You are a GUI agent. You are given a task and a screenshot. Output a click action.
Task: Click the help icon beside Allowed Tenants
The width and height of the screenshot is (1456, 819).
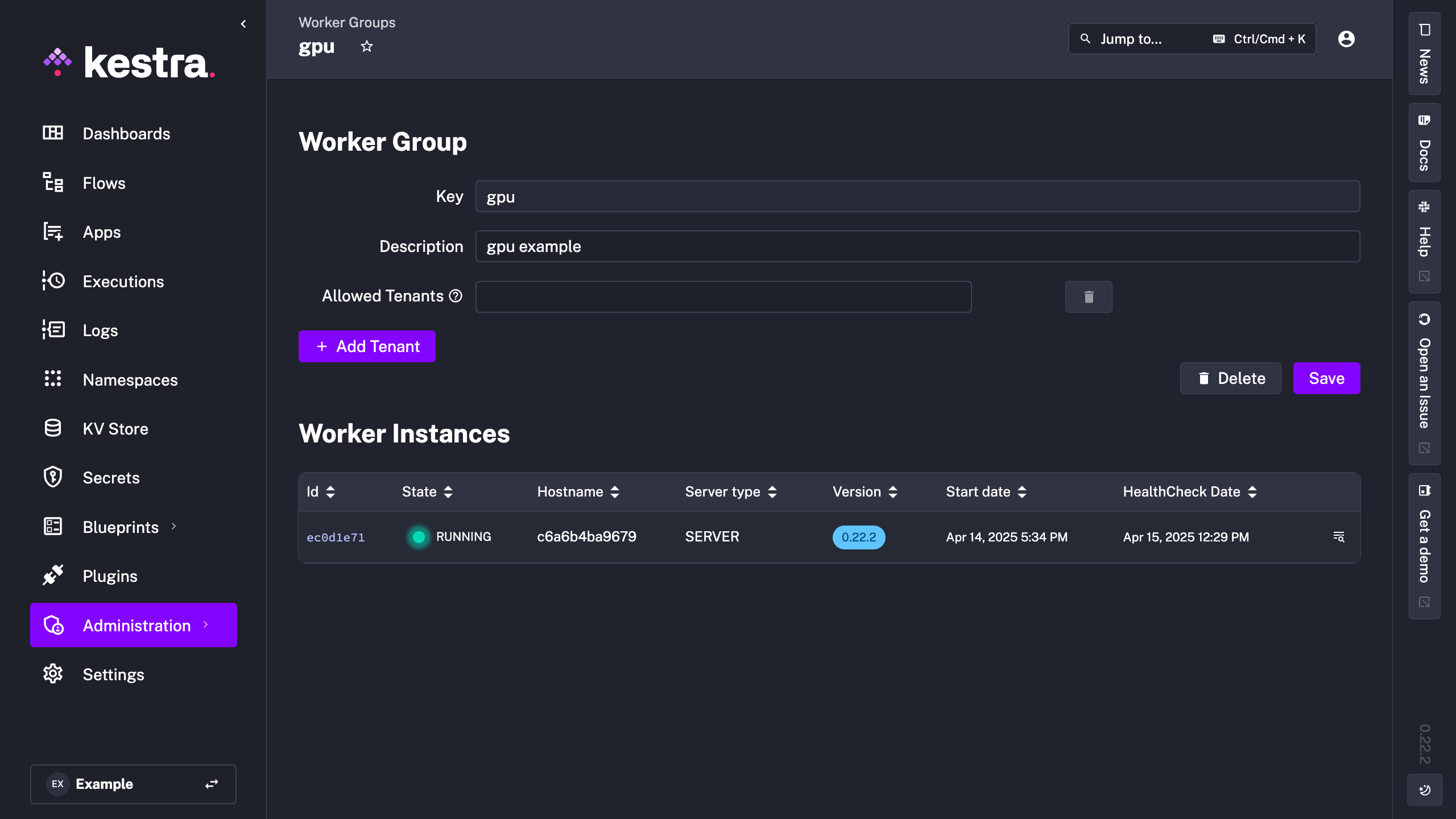pyautogui.click(x=455, y=296)
